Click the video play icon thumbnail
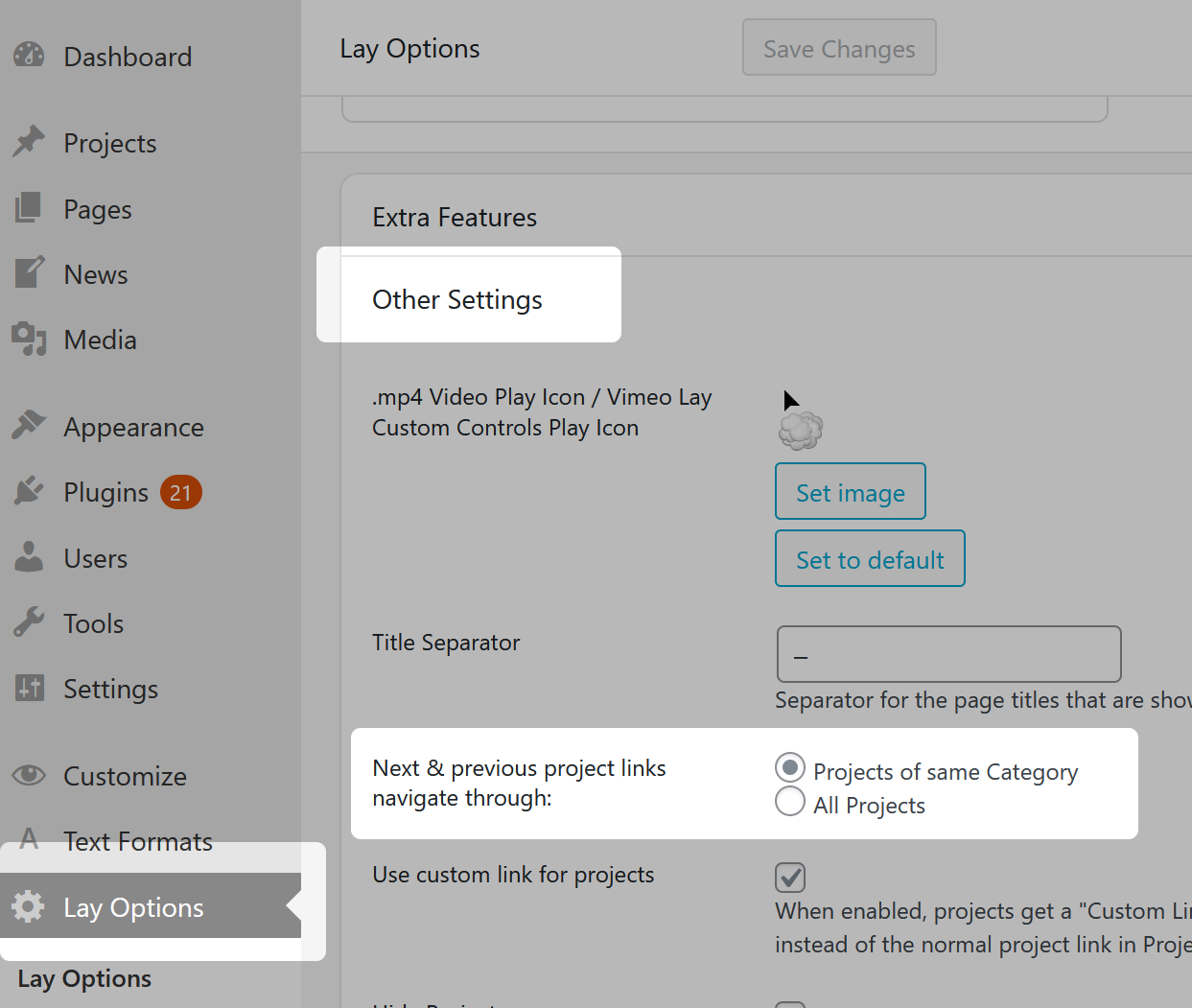1192x1008 pixels. point(800,429)
